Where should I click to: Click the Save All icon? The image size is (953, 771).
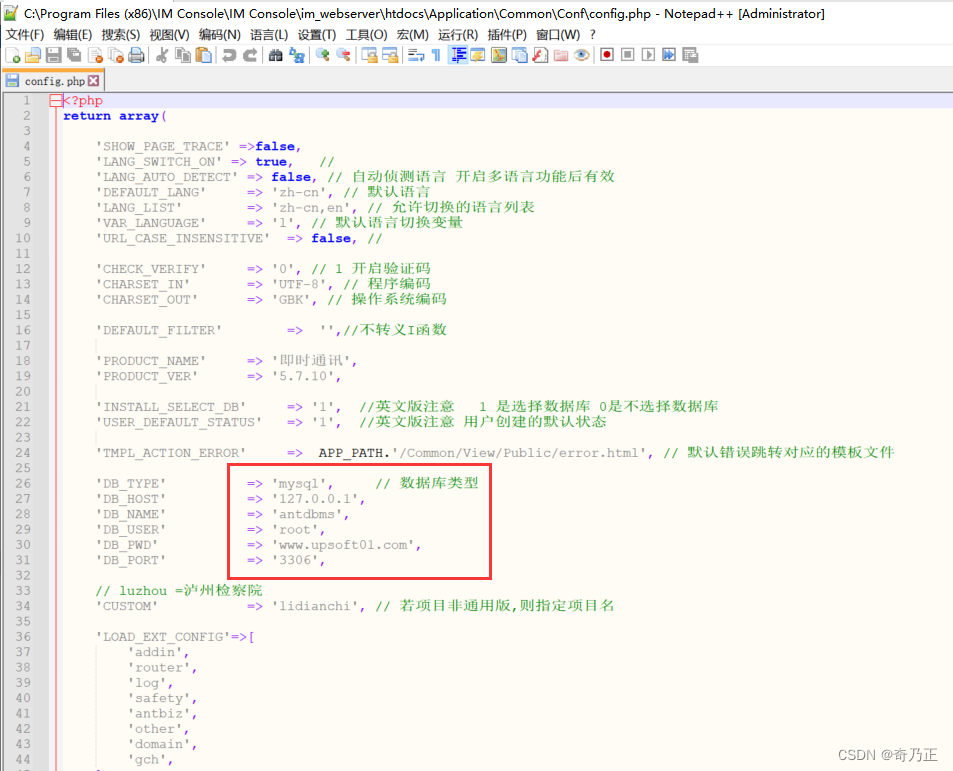click(74, 55)
